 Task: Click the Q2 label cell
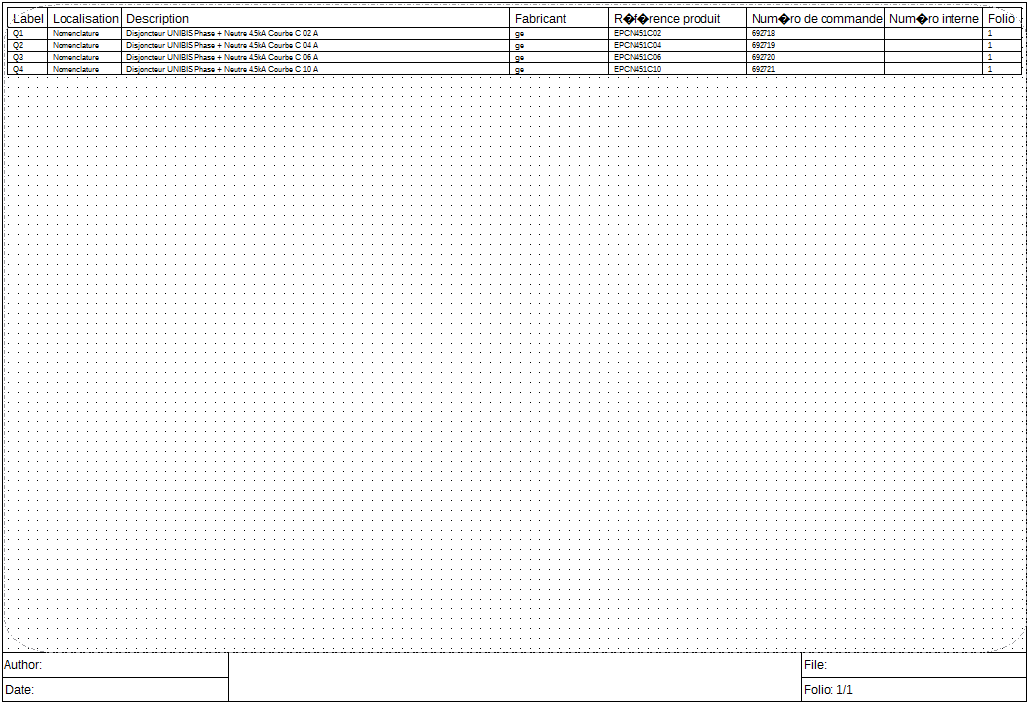(x=18, y=46)
